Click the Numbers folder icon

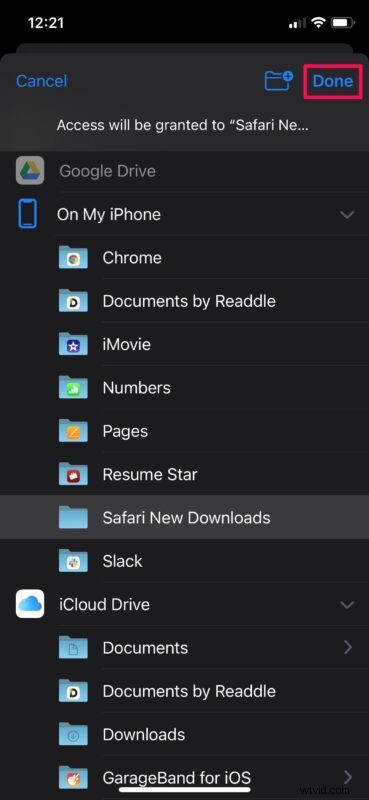(x=73, y=388)
